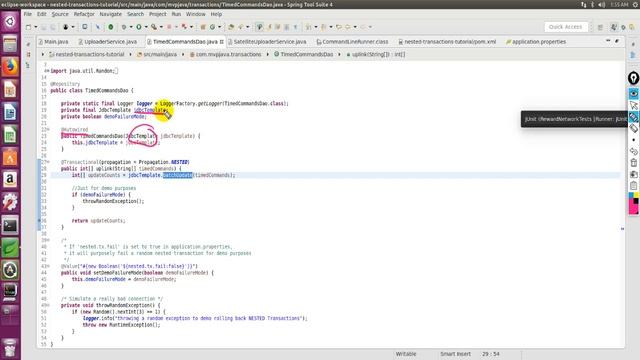The height and width of the screenshot is (360, 640).
Task: Open Firefox from the Ubuntu dock
Action: [x=10, y=67]
